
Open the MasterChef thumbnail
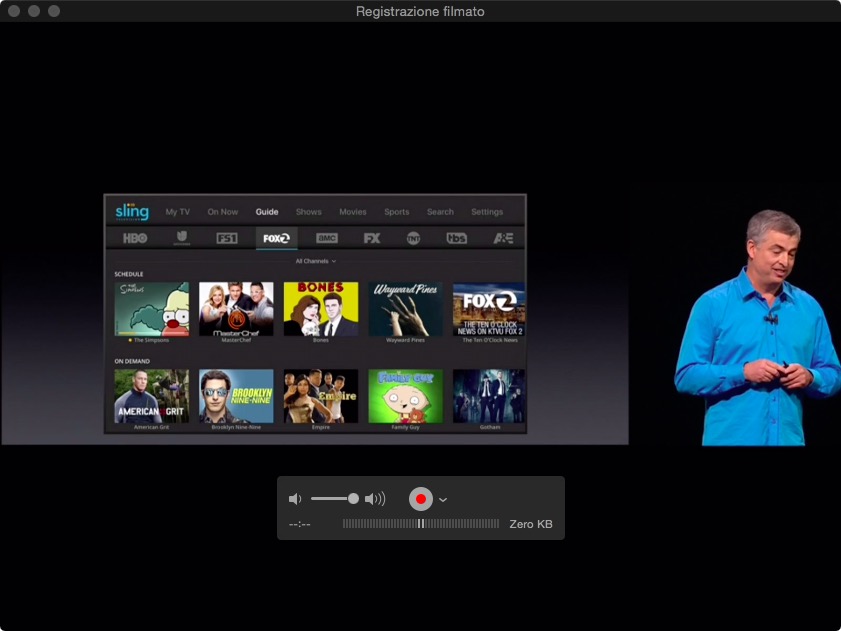[236, 309]
